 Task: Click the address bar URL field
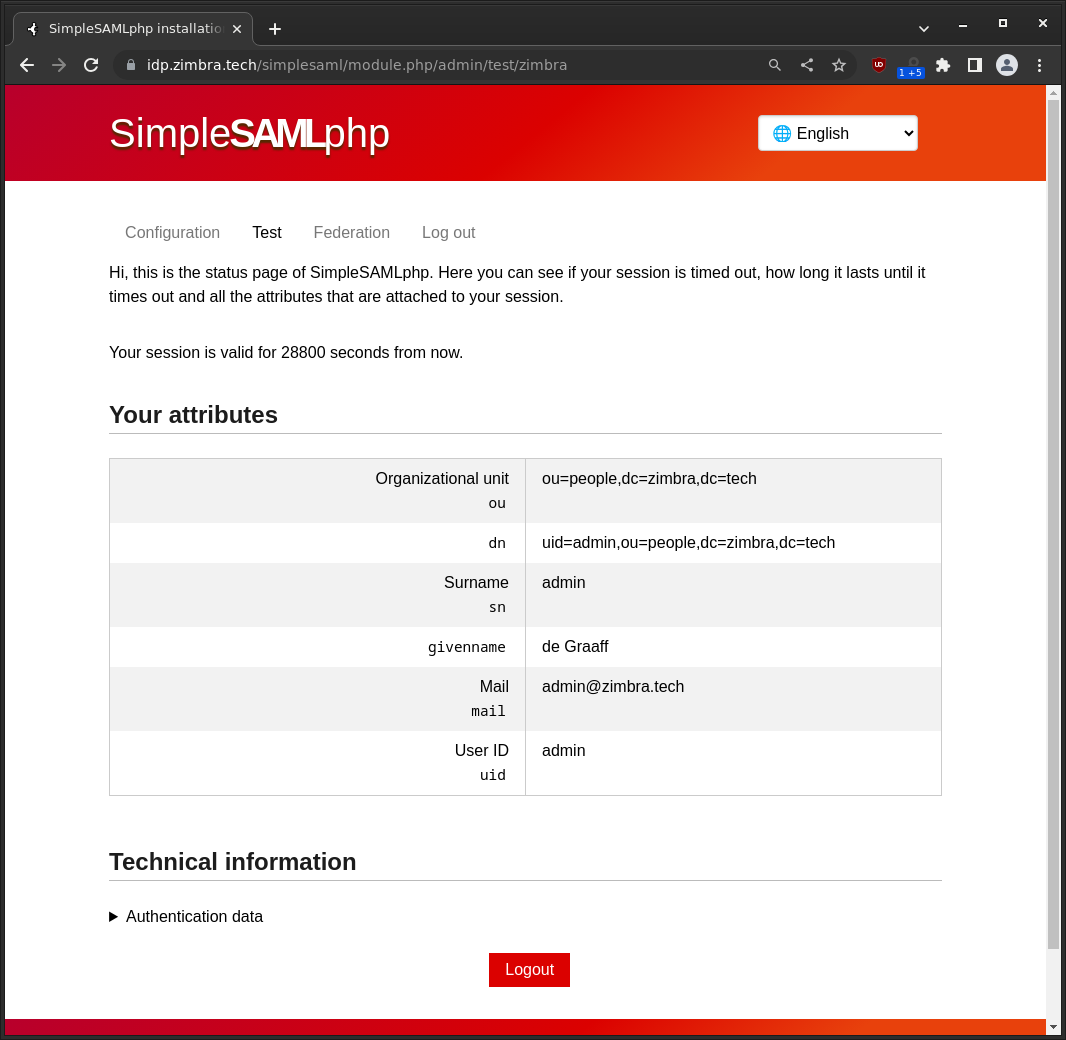[x=435, y=65]
